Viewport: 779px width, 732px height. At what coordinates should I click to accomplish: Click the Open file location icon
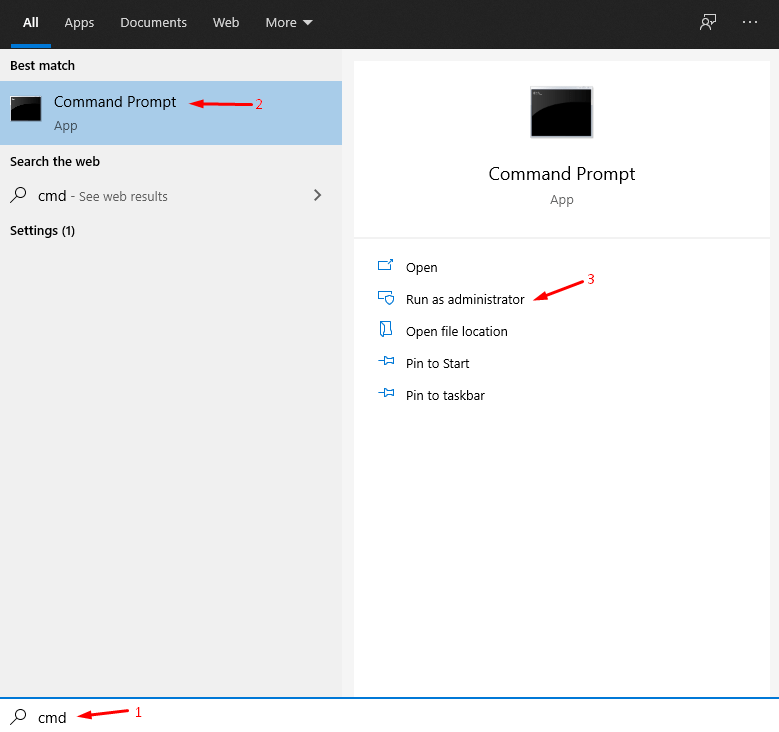[386, 330]
